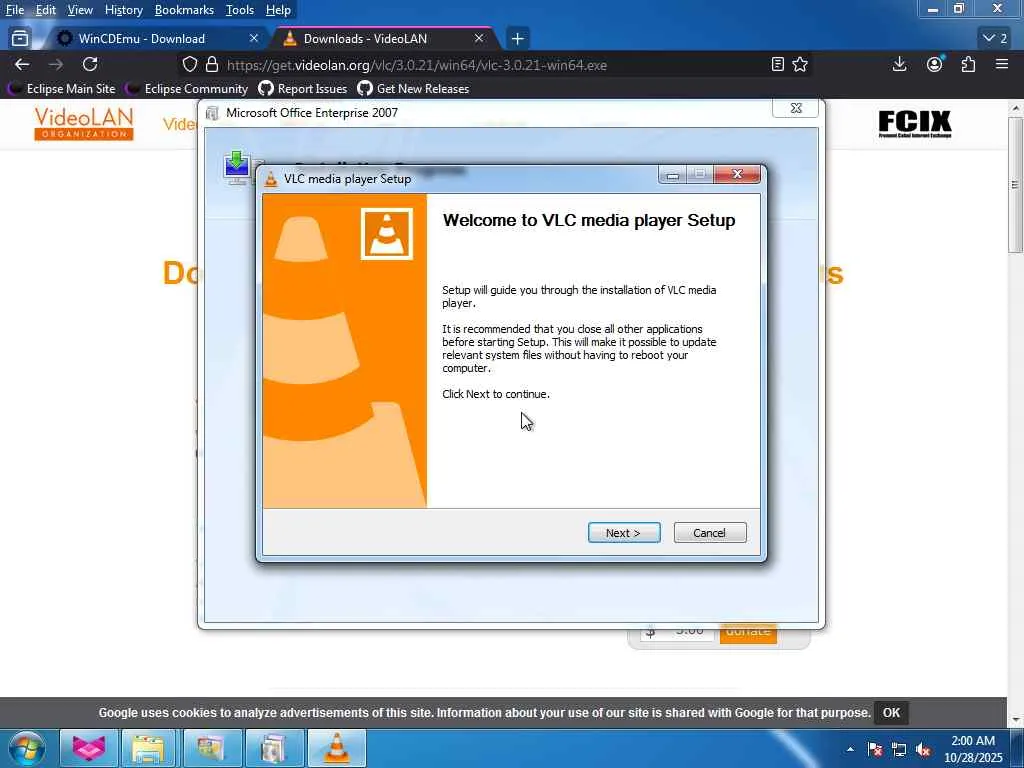Accept cookies with the OK button
This screenshot has width=1024, height=768.
(x=891, y=712)
